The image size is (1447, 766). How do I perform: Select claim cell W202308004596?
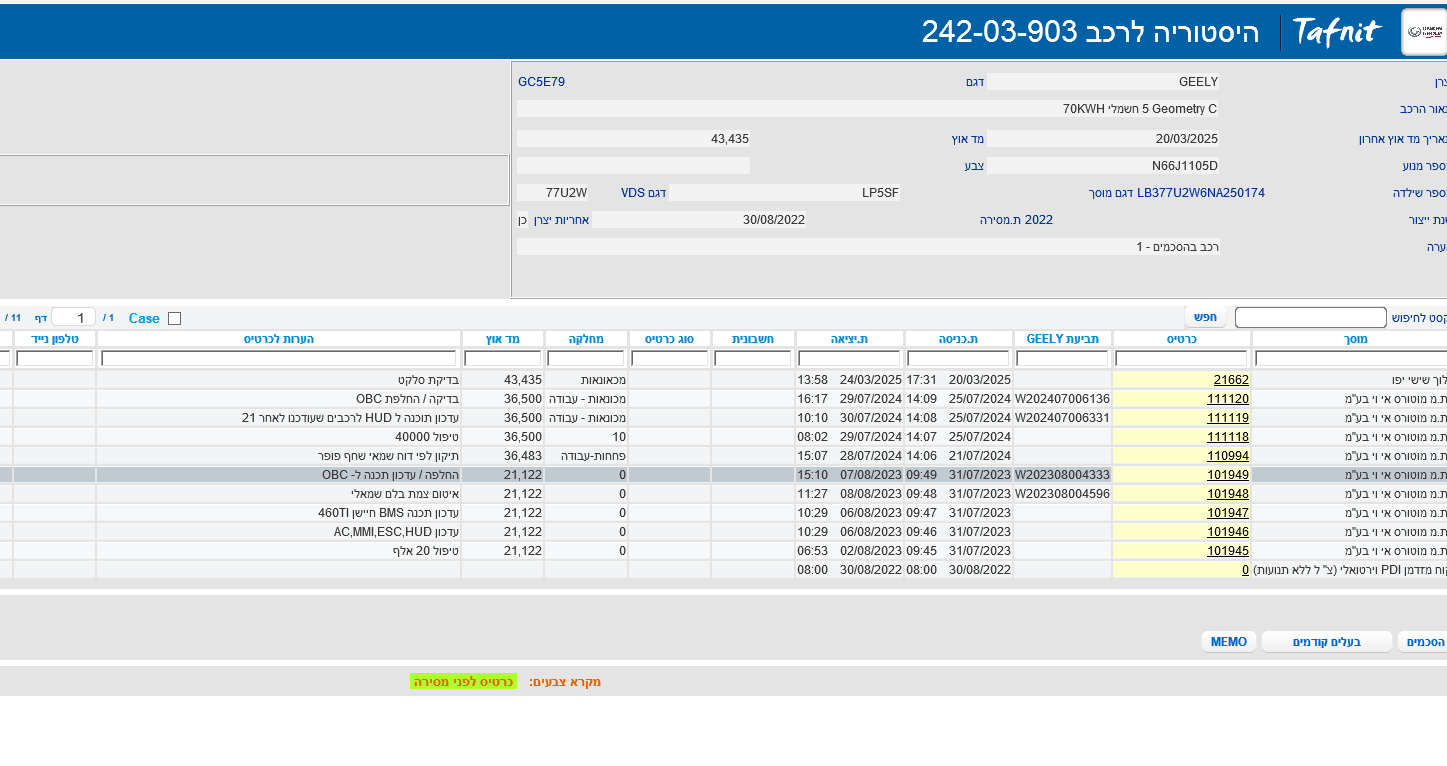click(x=1062, y=494)
